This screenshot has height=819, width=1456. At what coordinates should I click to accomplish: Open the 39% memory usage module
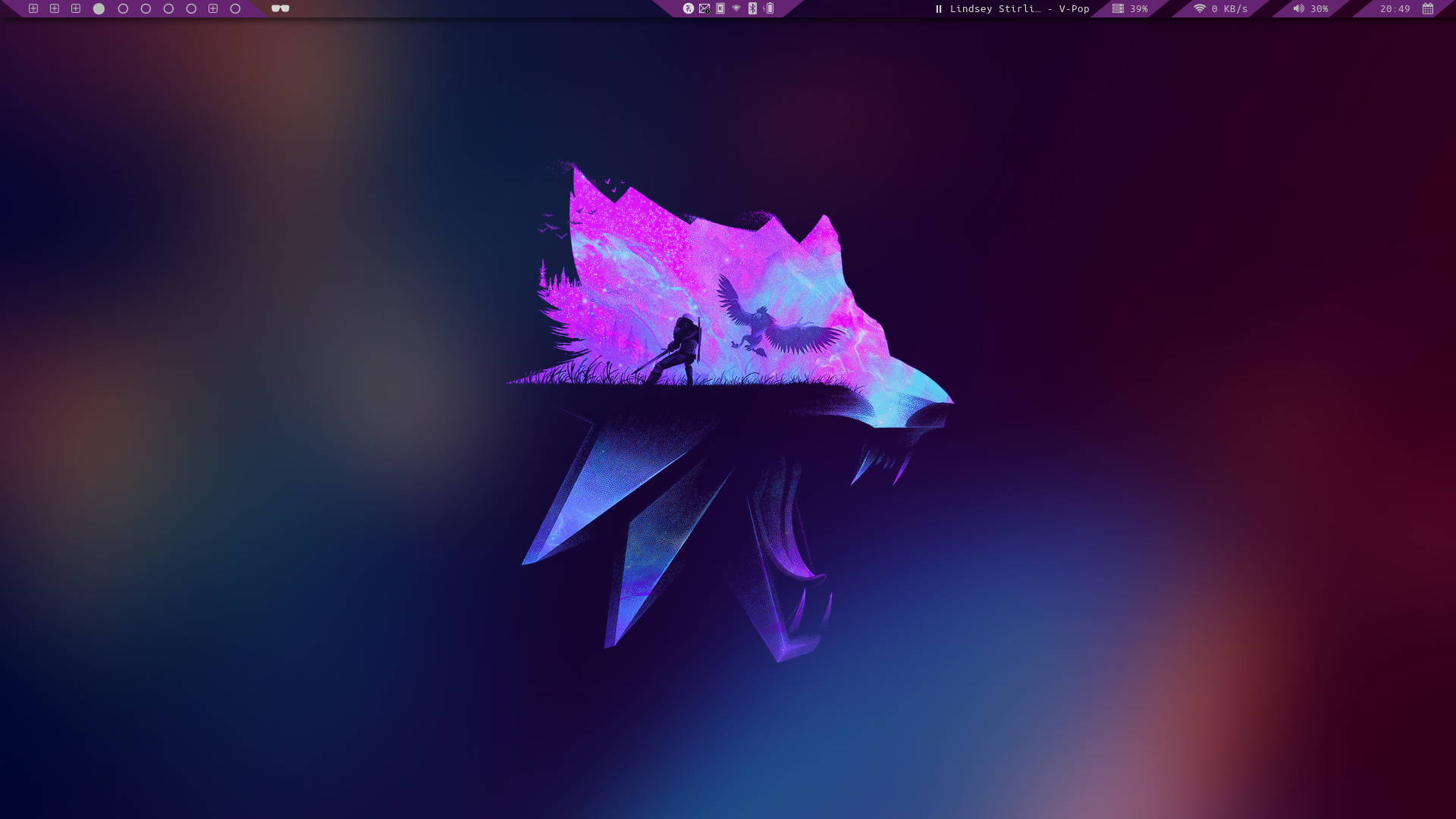1130,9
